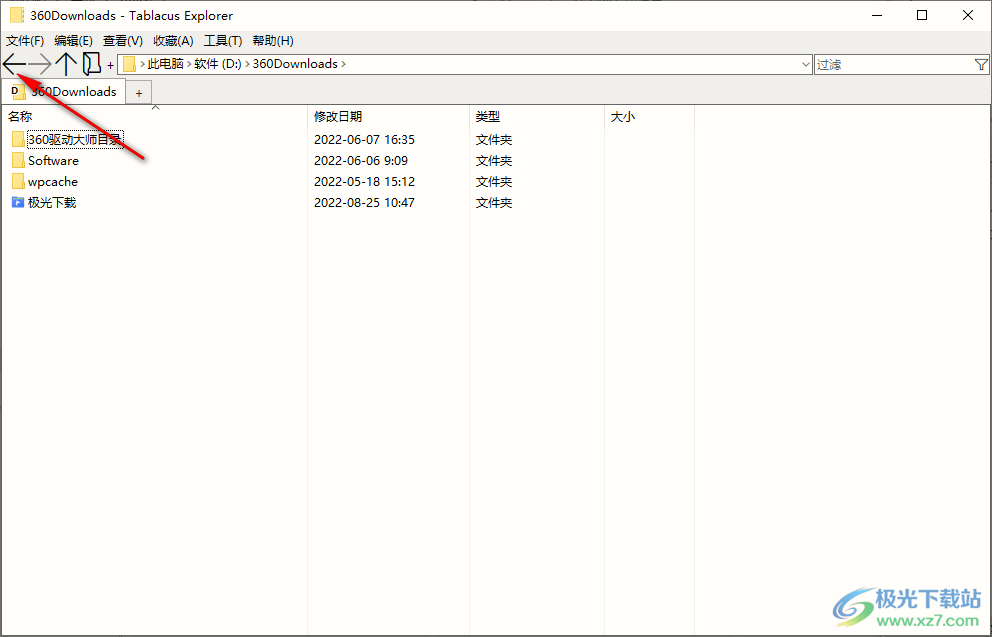The width and height of the screenshot is (992, 637).
Task: Click 360Downloads in the breadcrumb path
Action: (x=295, y=64)
